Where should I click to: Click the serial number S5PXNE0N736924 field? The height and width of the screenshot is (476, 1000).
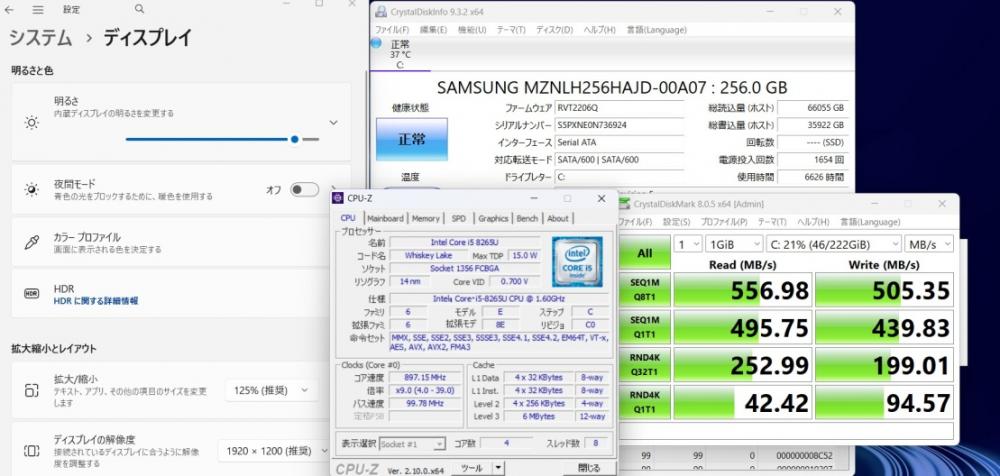tap(619, 125)
